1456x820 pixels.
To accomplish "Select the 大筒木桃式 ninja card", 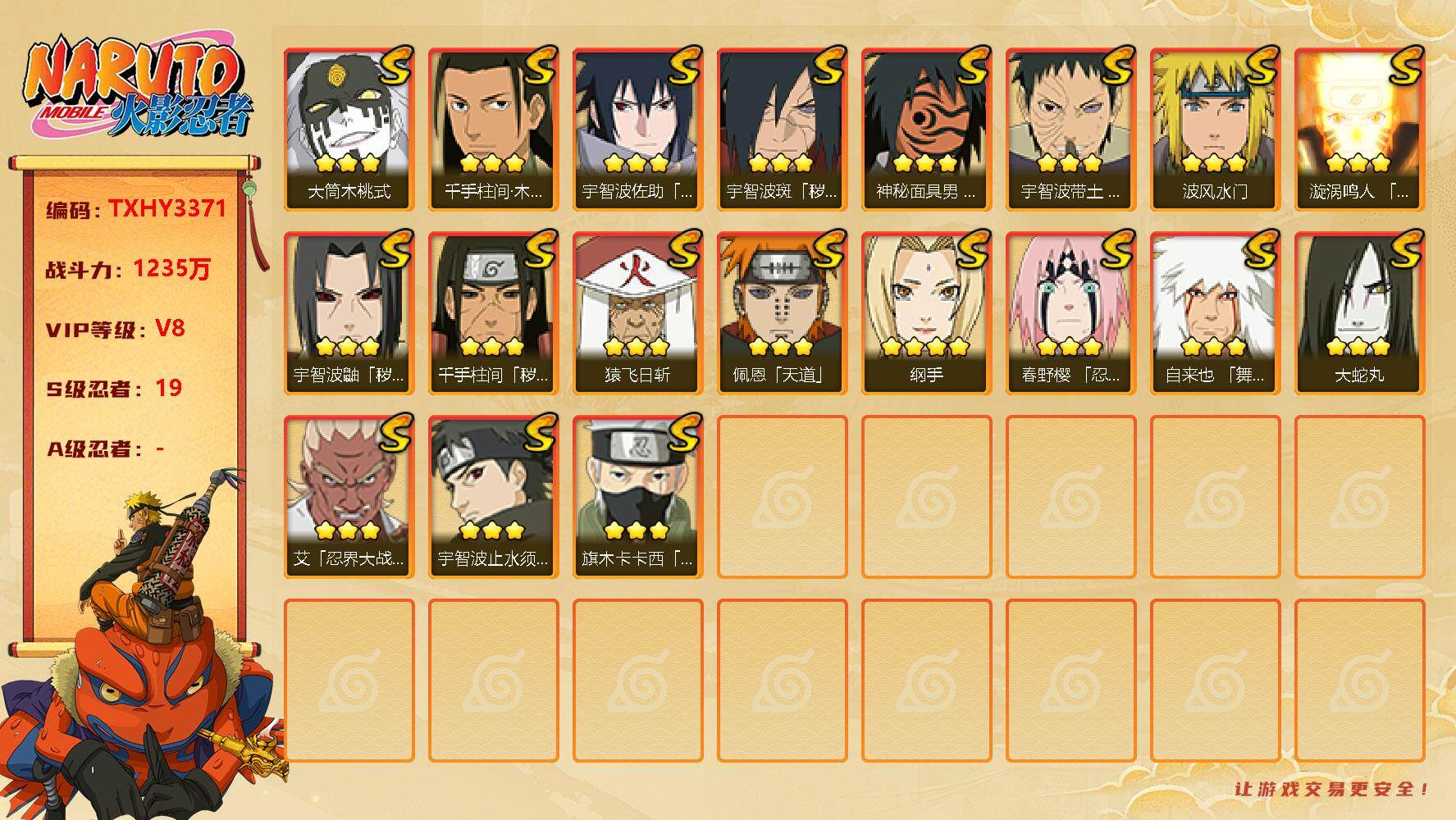I will click(x=349, y=130).
